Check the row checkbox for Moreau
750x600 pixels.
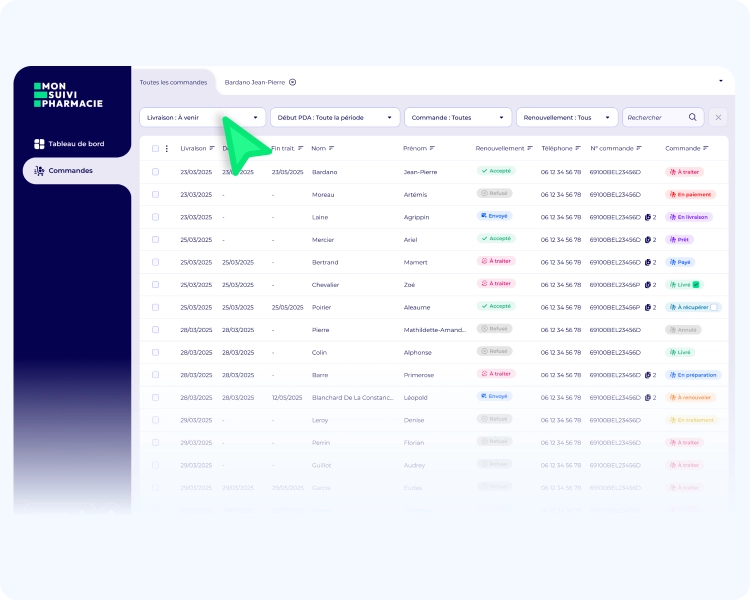coord(155,194)
